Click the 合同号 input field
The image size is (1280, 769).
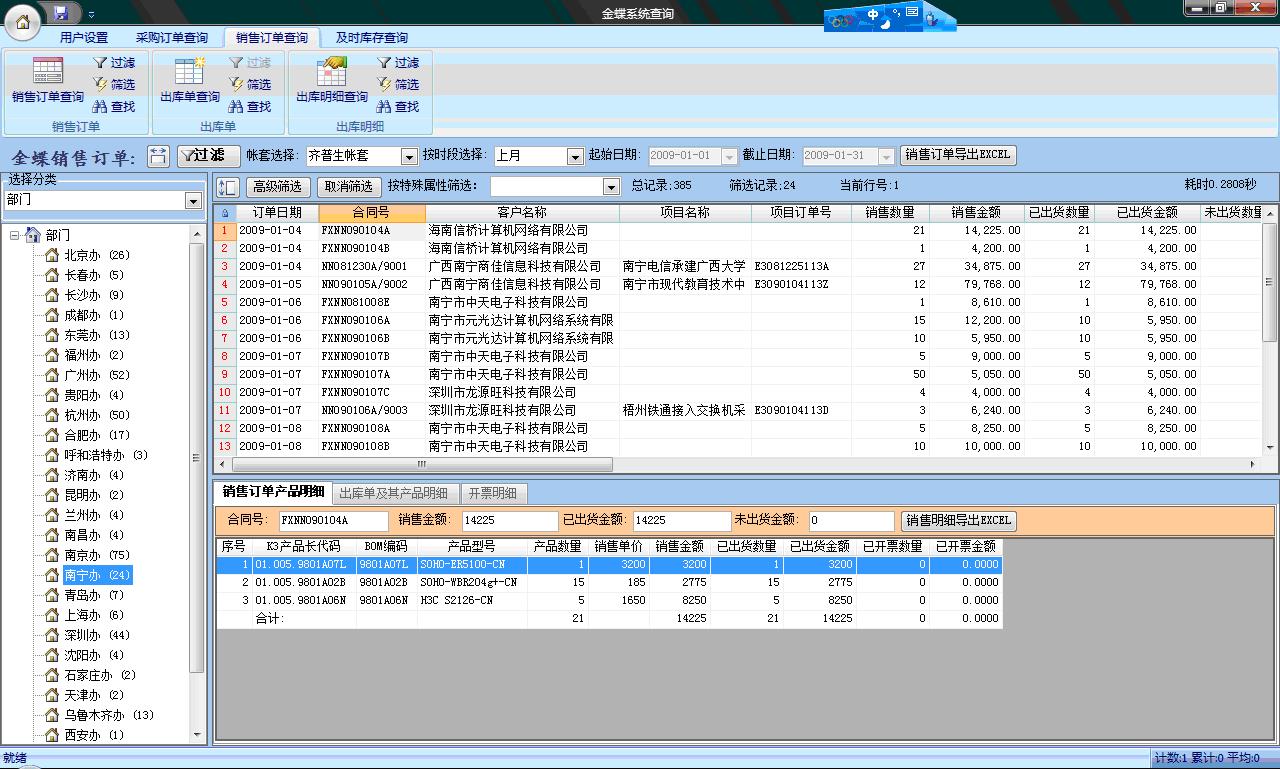[333, 521]
